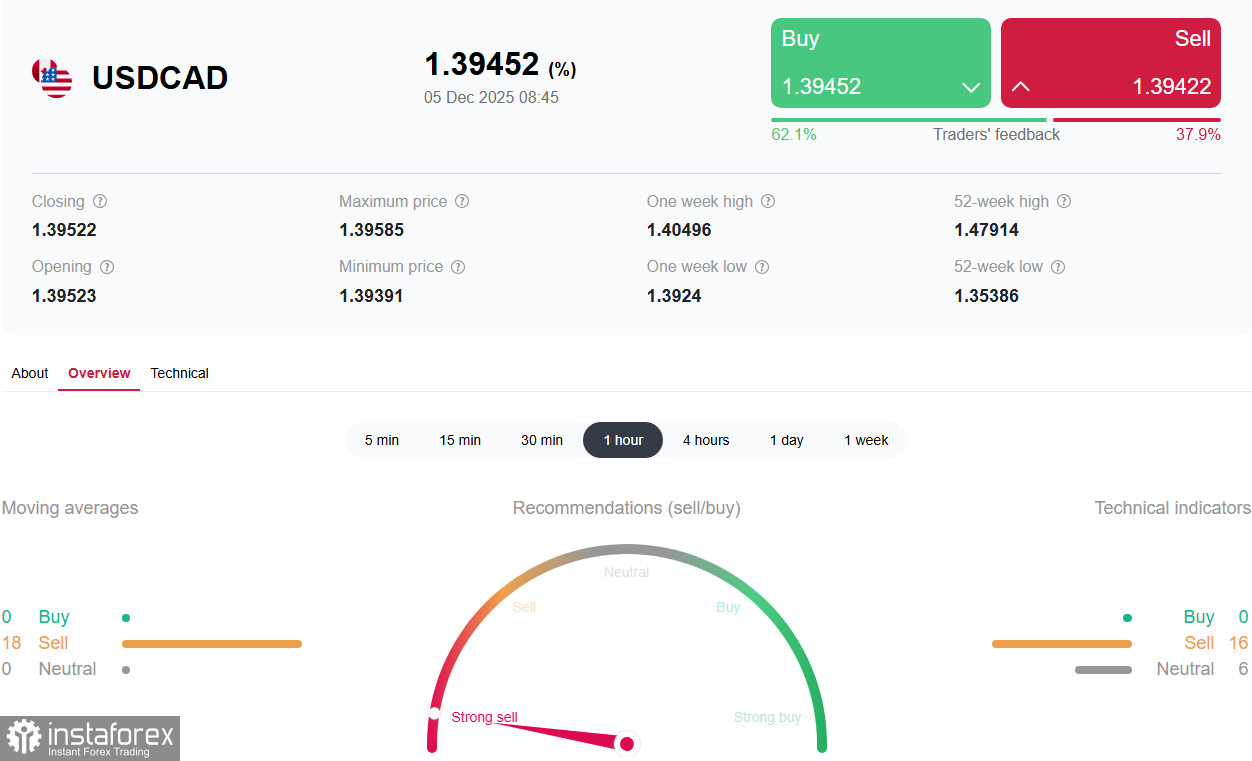Switch to the 1 day timeframe
This screenshot has width=1252, height=761.
point(786,440)
